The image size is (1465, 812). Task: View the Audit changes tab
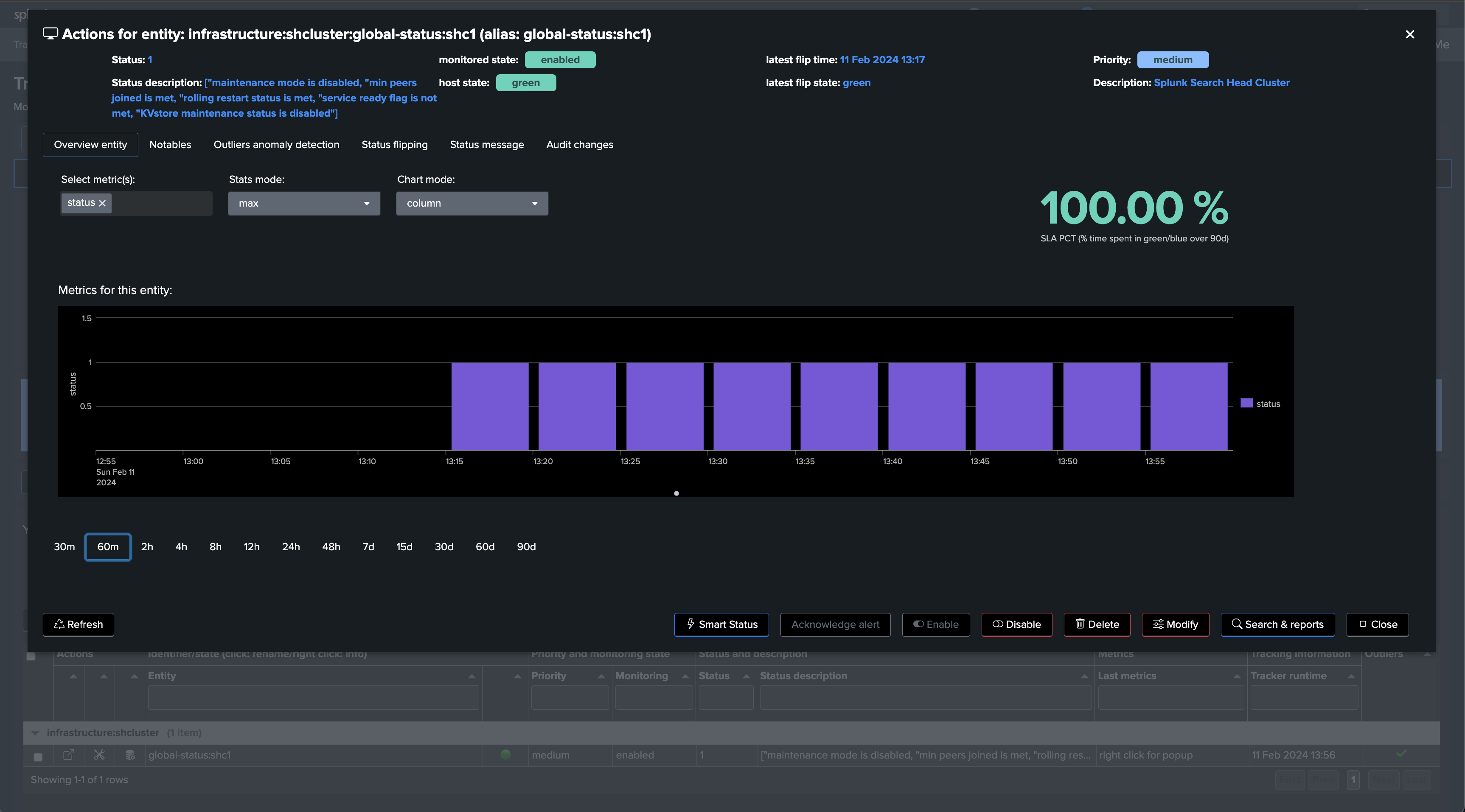580,144
